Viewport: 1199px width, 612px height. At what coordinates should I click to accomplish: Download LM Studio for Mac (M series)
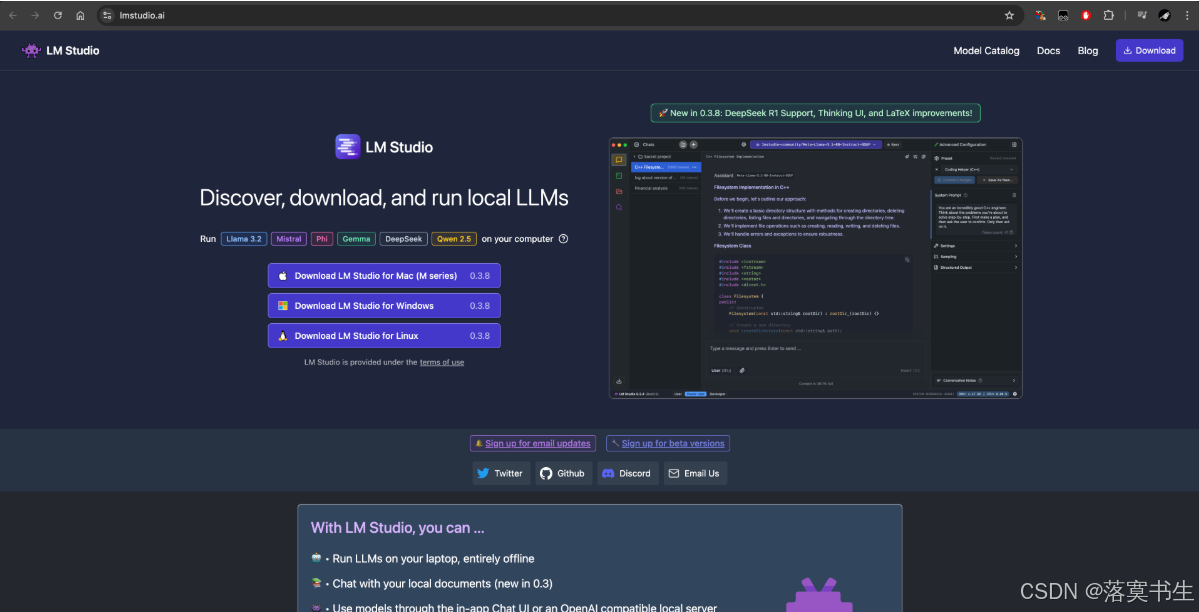384,275
